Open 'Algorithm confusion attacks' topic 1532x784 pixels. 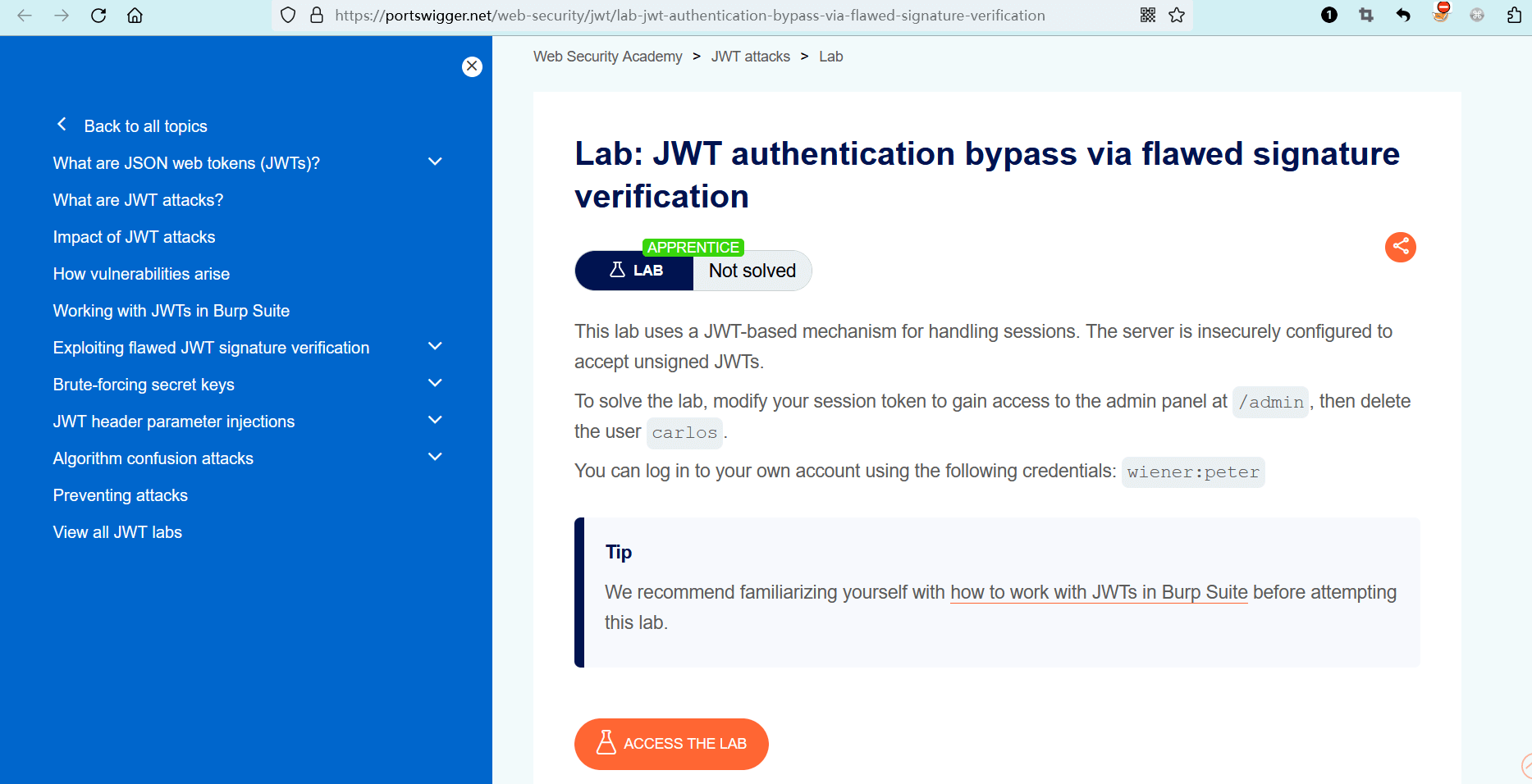[153, 458]
